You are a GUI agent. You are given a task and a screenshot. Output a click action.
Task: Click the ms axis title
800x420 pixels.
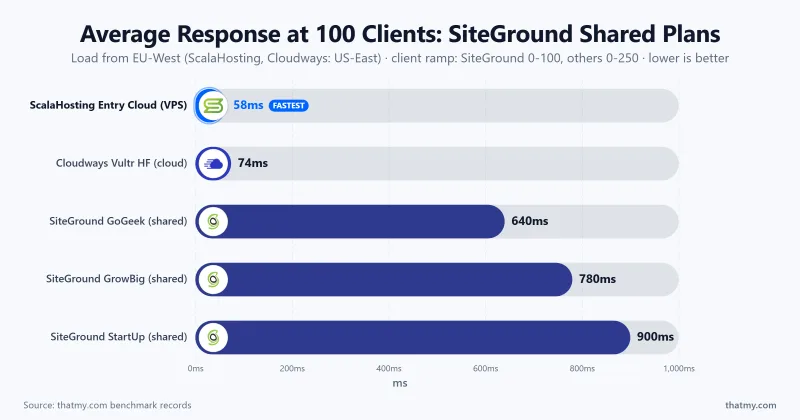pyautogui.click(x=400, y=383)
